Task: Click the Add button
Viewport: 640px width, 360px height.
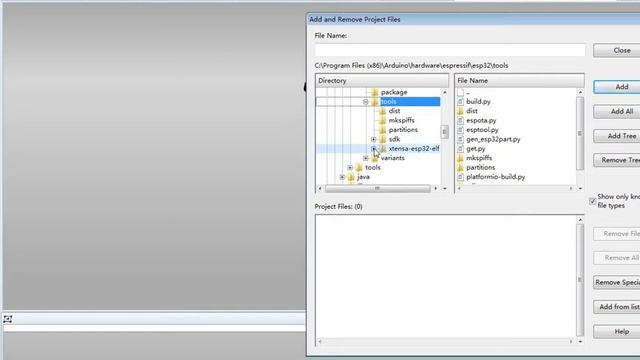Action: (x=617, y=87)
